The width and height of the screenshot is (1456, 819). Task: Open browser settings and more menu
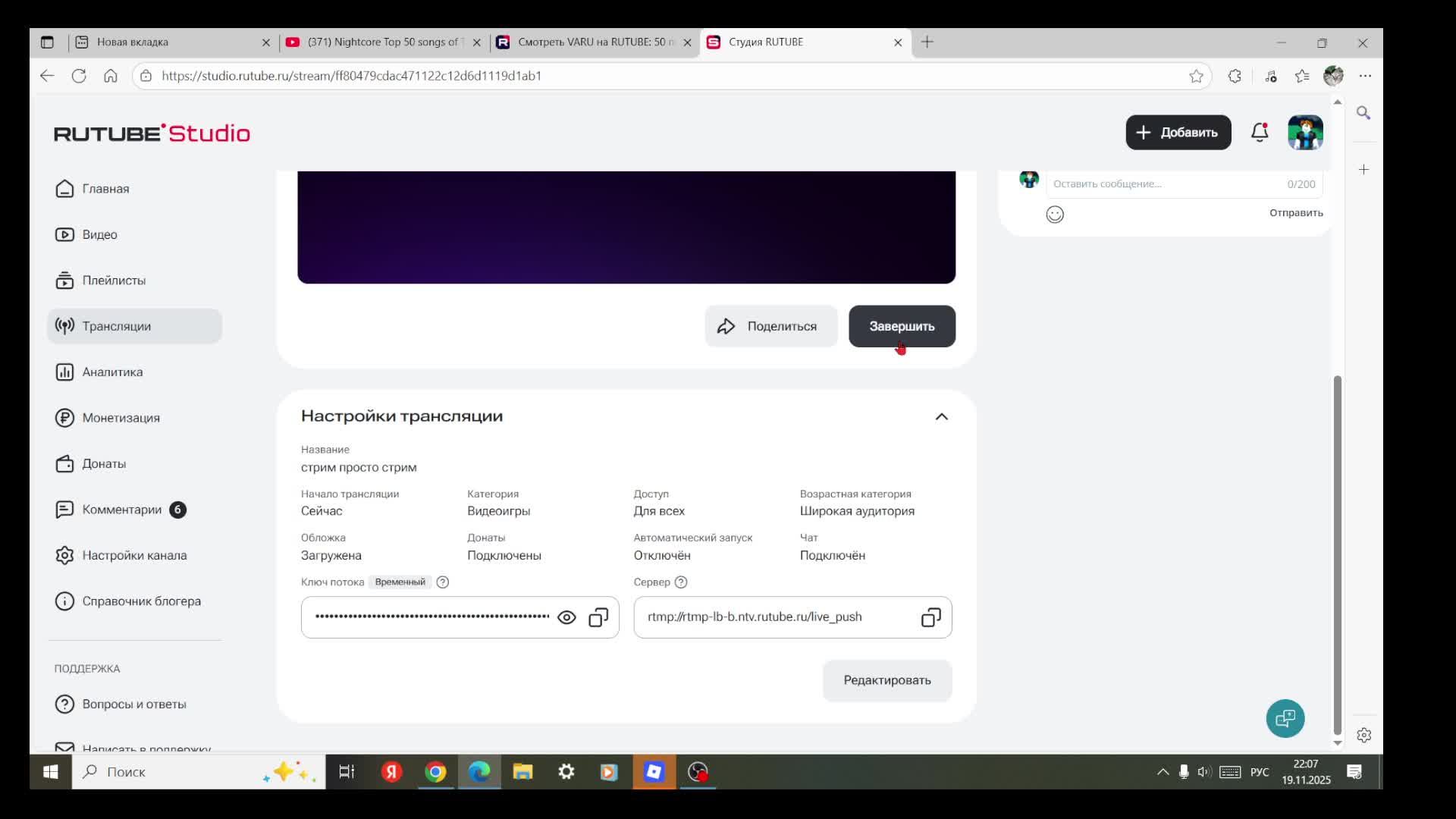(x=1365, y=76)
